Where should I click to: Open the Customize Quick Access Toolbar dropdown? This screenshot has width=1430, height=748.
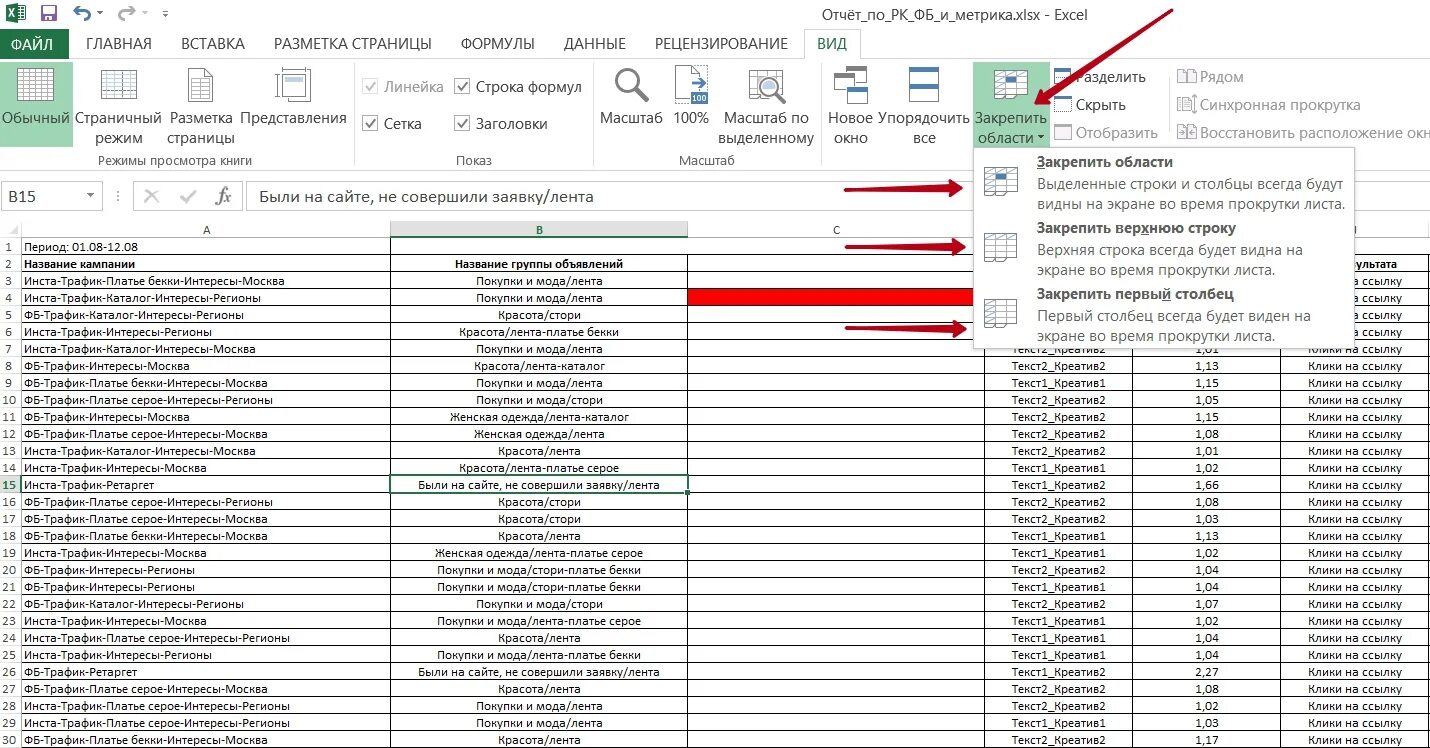[x=165, y=15]
